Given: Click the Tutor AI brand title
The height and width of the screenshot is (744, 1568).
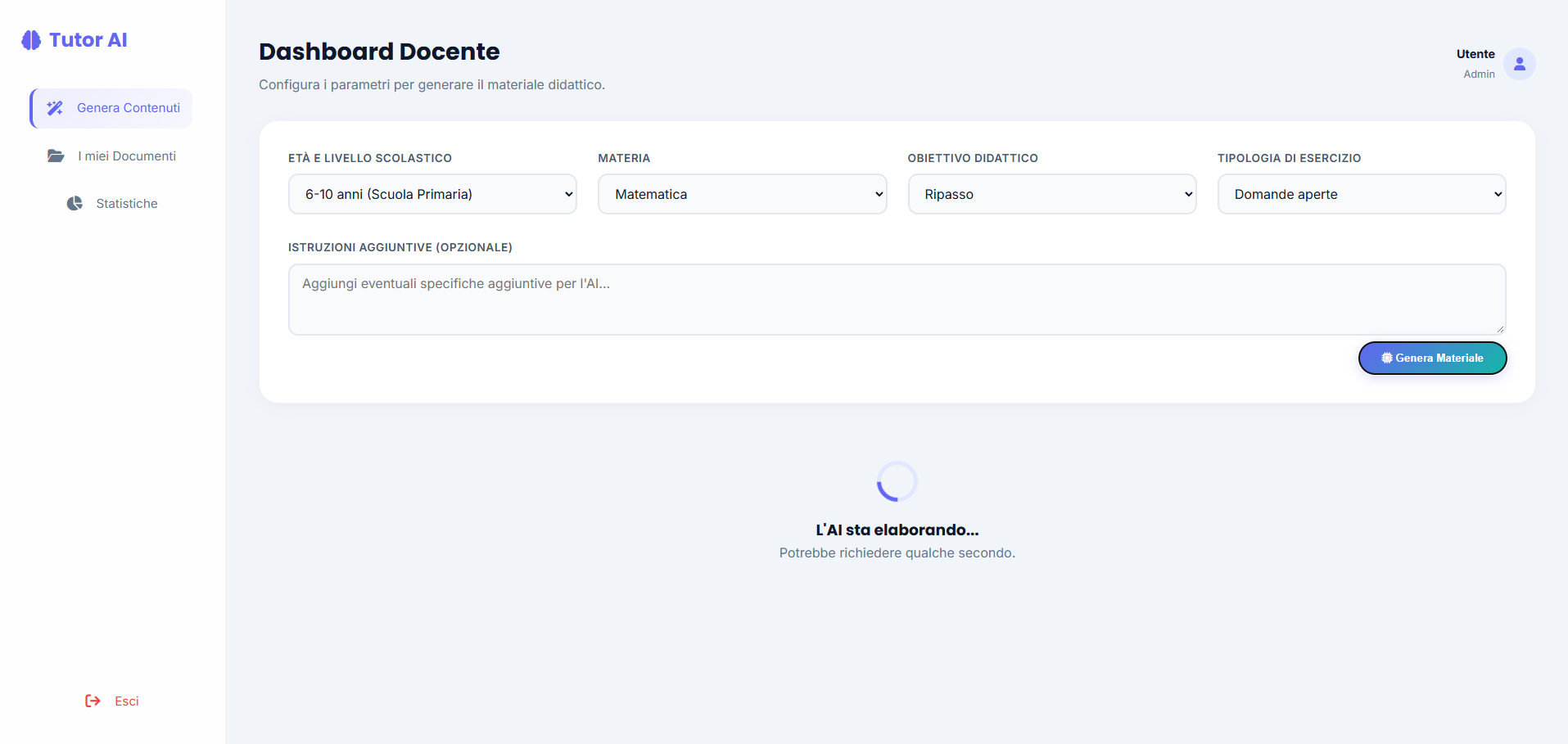Looking at the screenshot, I should 88,40.
